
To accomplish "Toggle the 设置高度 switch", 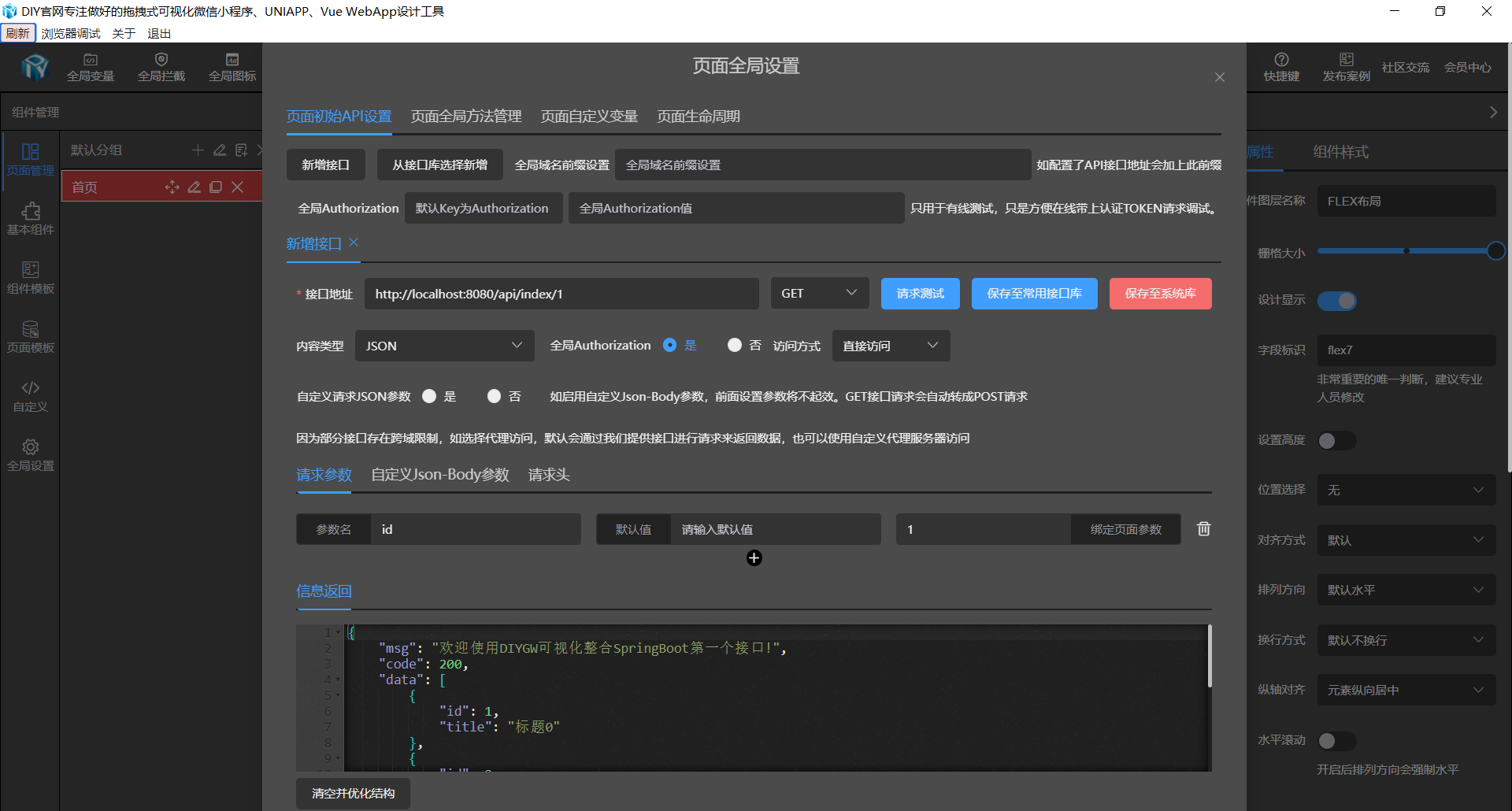I will 1336,441.
